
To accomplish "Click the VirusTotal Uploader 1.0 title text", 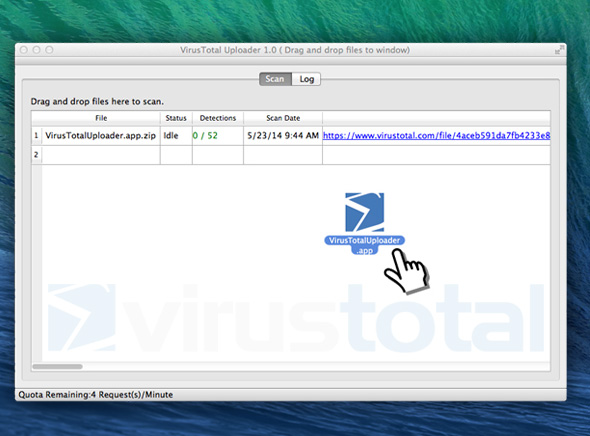I will pos(295,50).
